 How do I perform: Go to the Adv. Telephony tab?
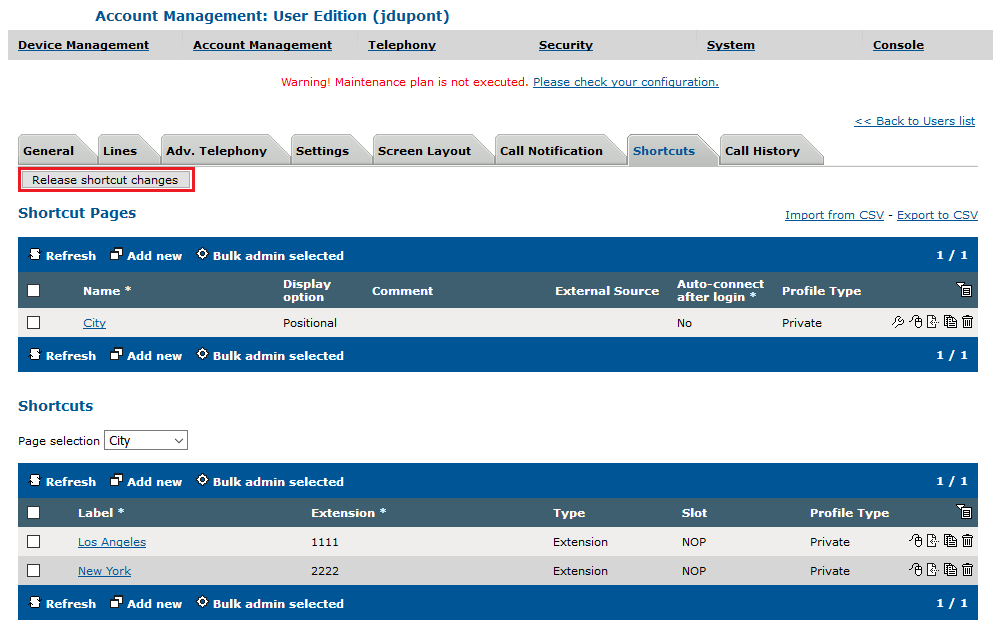pyautogui.click(x=217, y=151)
